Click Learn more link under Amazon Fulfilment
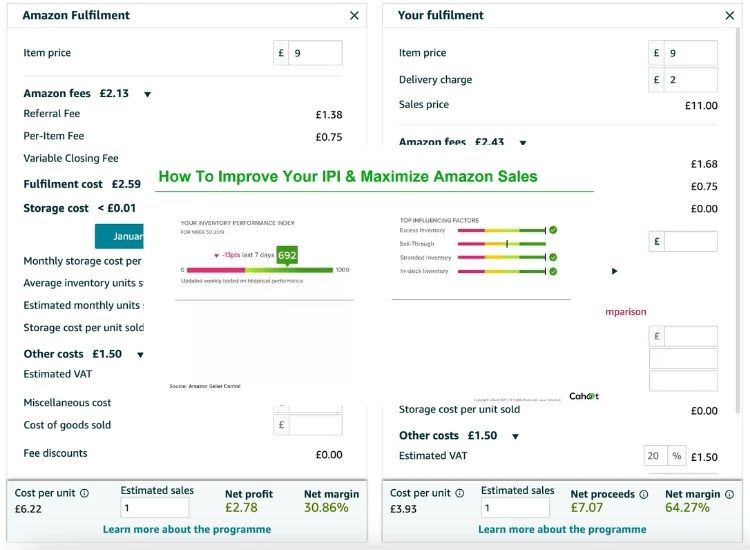The image size is (750, 550). (x=186, y=529)
